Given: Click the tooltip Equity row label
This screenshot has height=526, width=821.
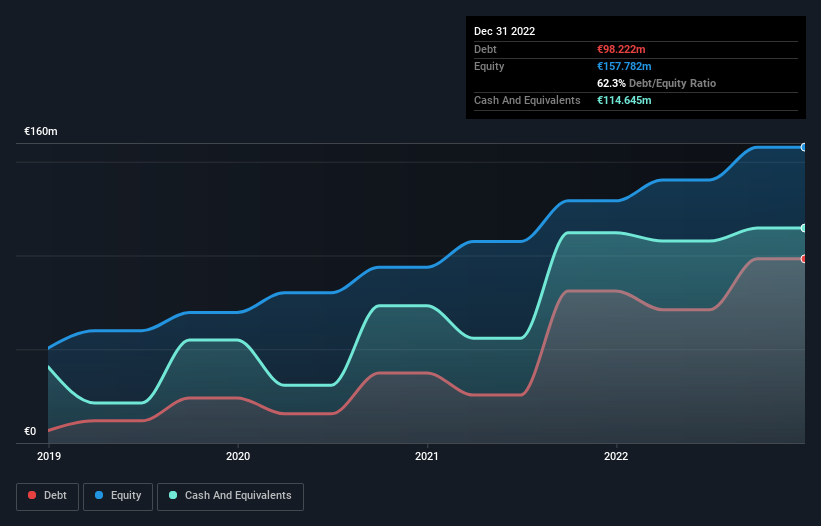Looking at the screenshot, I should [x=489, y=66].
